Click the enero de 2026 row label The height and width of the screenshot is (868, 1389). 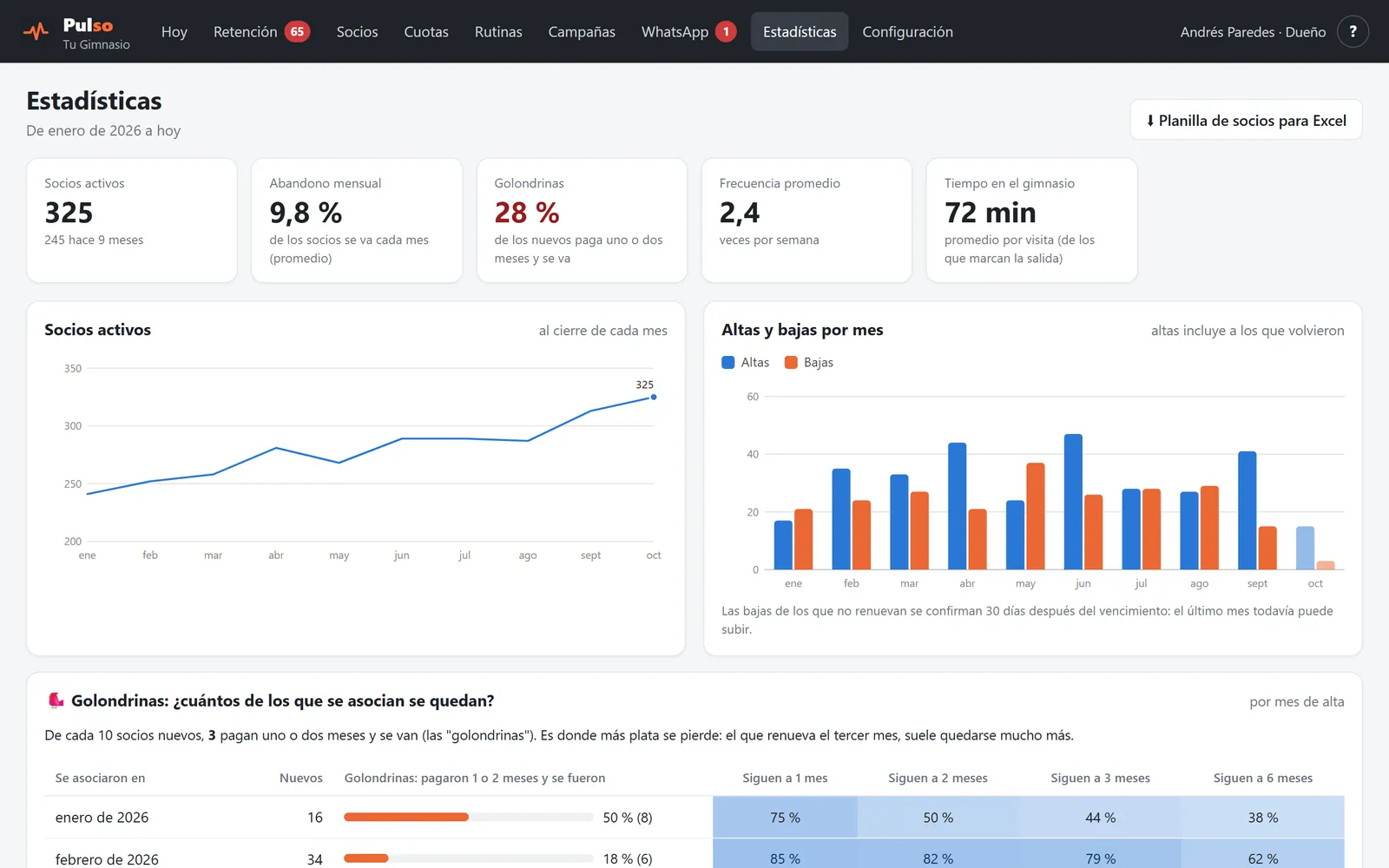coord(102,818)
